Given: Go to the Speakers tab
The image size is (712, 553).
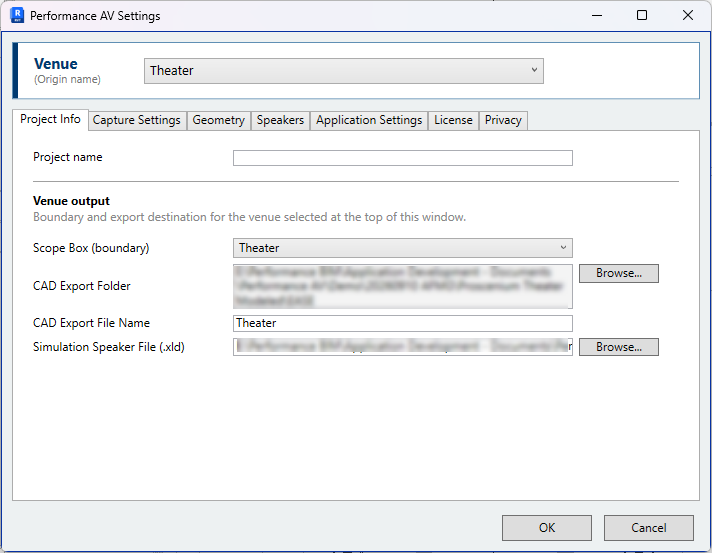Looking at the screenshot, I should pyautogui.click(x=280, y=120).
